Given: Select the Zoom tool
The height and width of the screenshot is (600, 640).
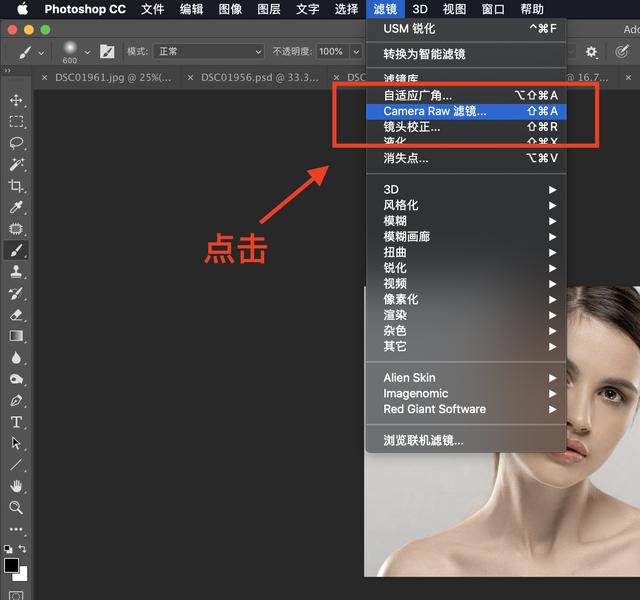Looking at the screenshot, I should click(16, 507).
